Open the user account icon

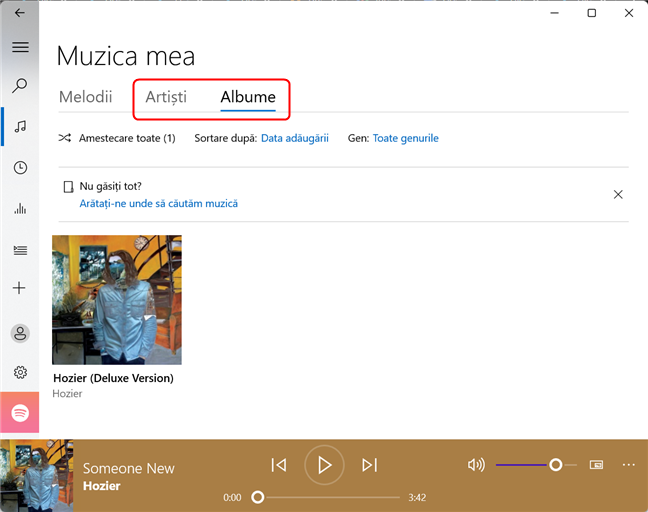[x=20, y=333]
